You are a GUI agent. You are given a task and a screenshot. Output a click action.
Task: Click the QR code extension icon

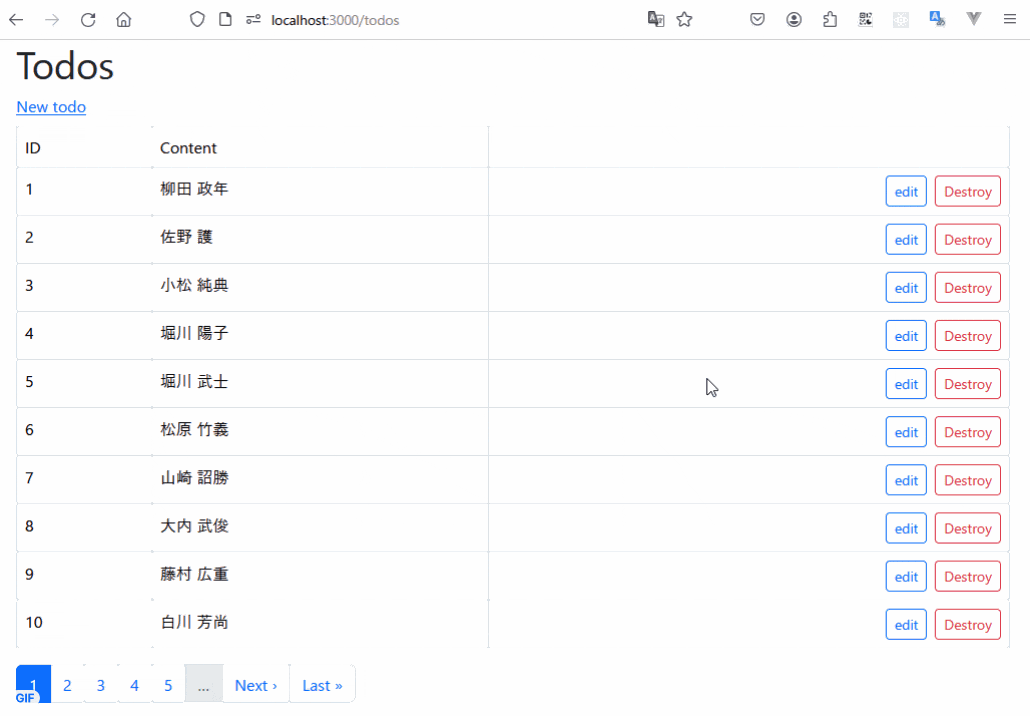pos(865,19)
